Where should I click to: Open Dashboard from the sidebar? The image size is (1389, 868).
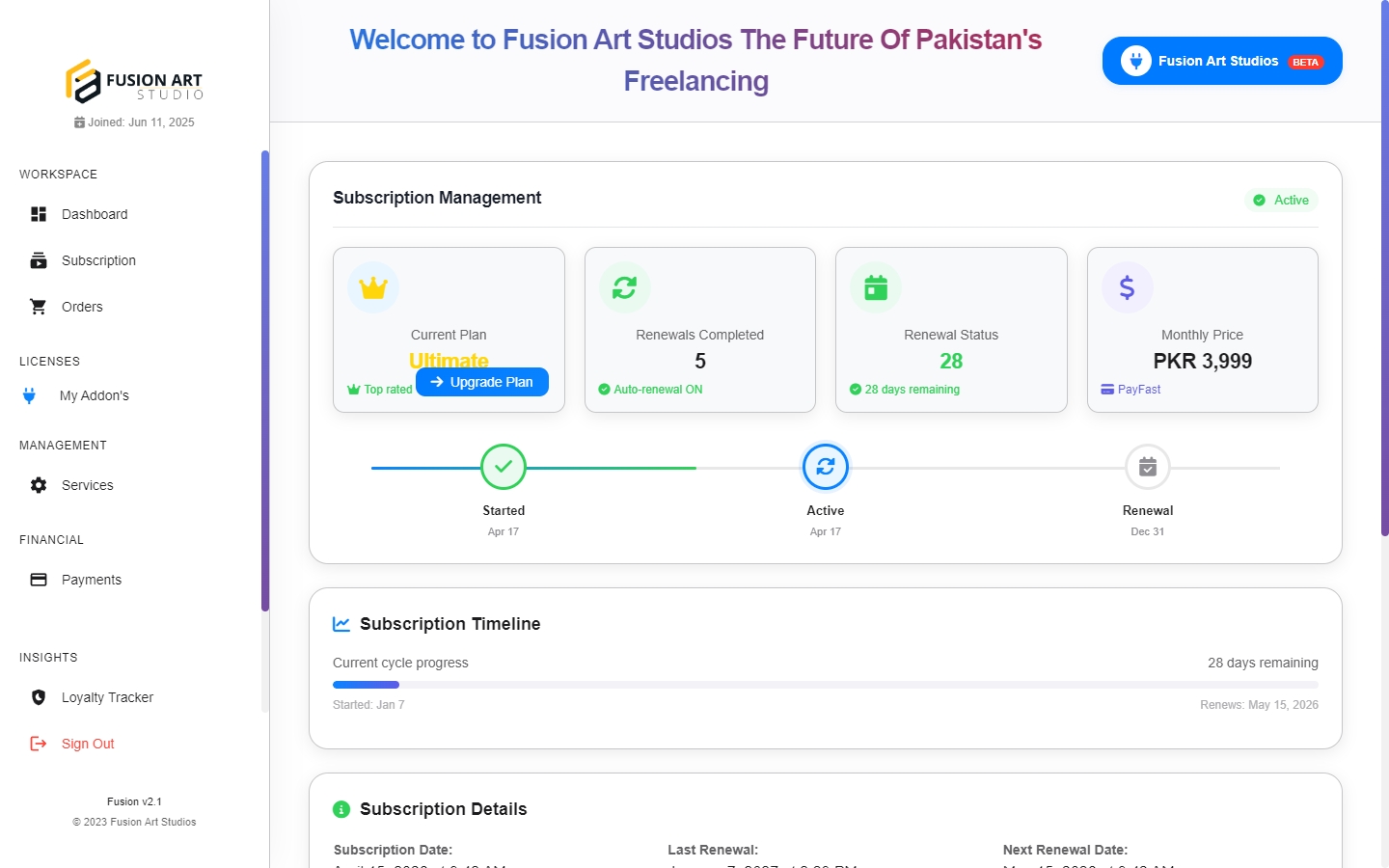(x=95, y=214)
